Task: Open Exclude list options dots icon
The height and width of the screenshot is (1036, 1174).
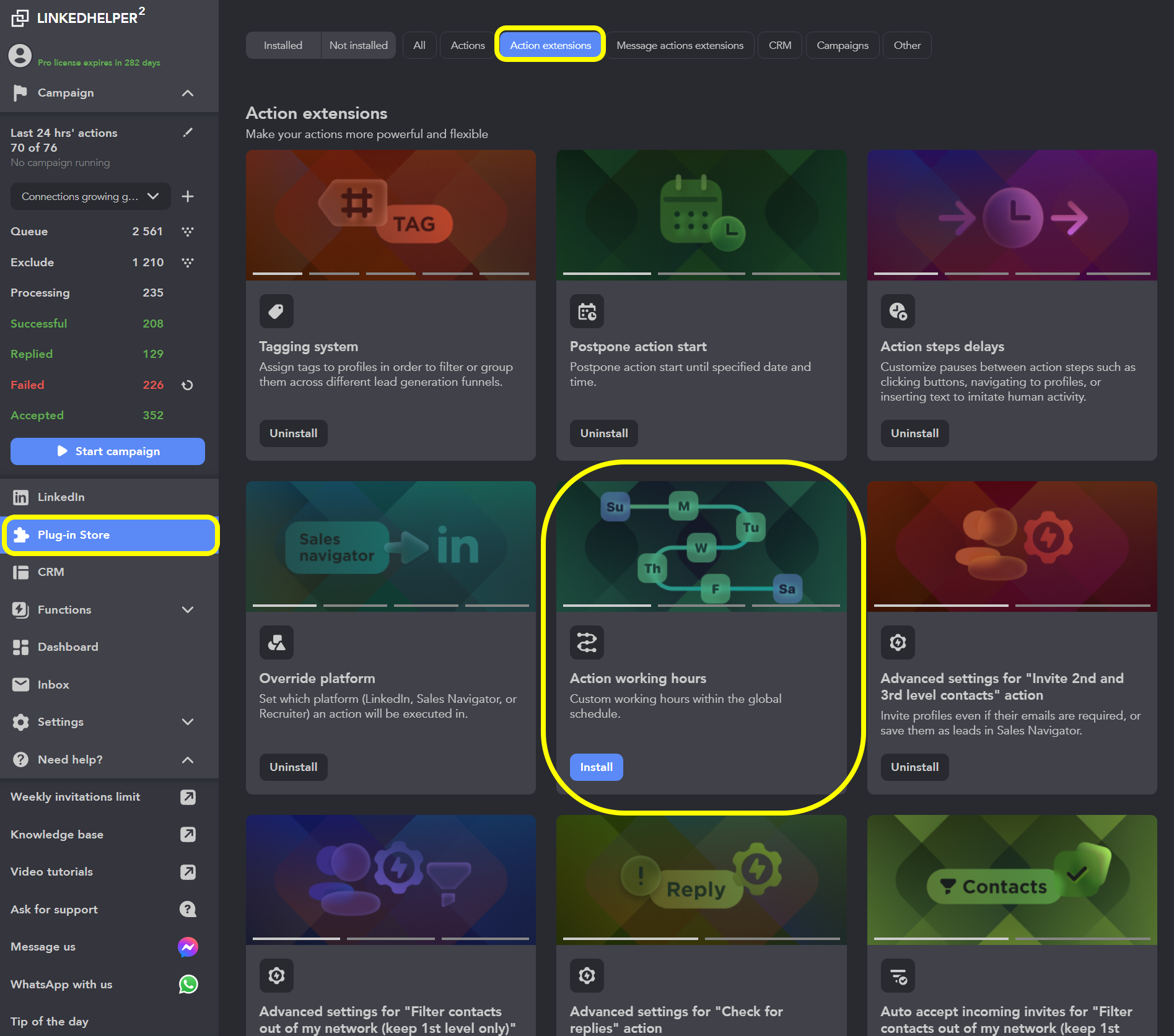Action: click(188, 263)
